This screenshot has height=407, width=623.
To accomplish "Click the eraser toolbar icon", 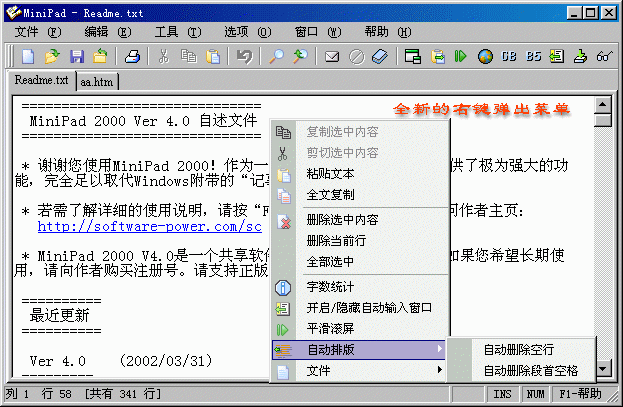I will pyautogui.click(x=380, y=56).
